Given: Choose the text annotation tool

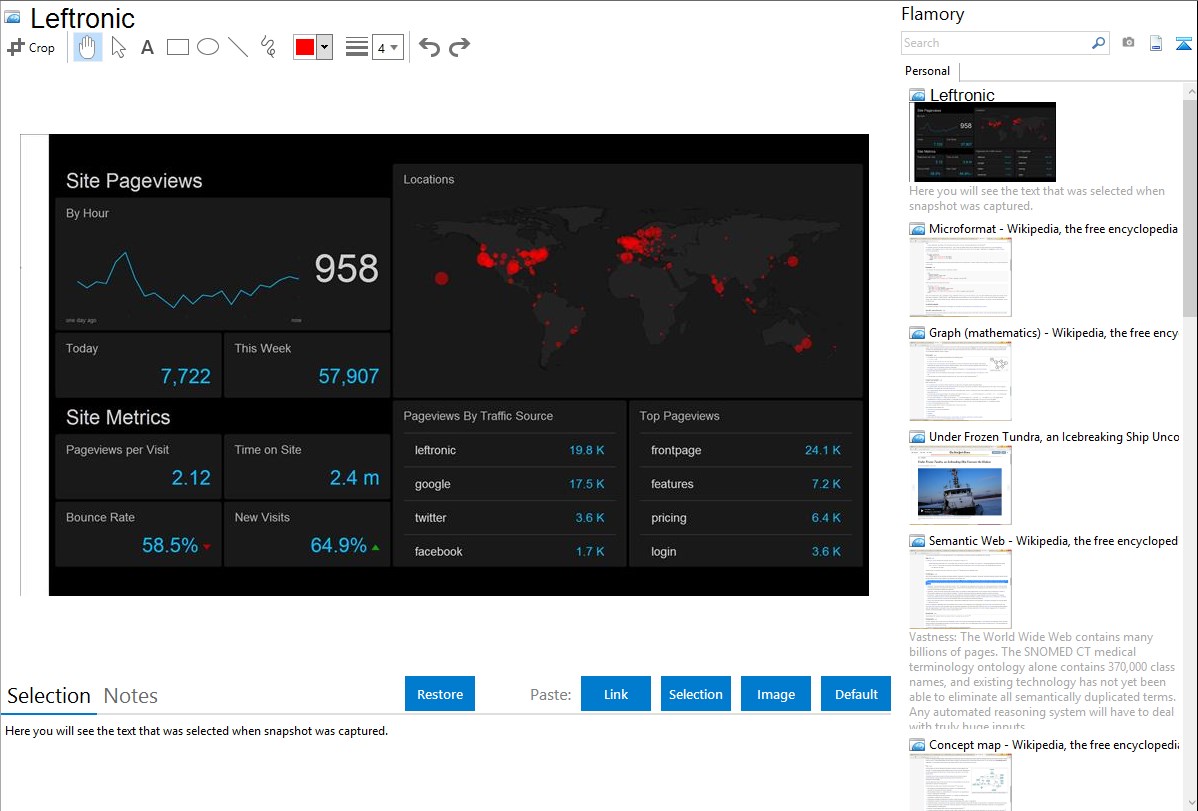Looking at the screenshot, I should click(x=147, y=47).
